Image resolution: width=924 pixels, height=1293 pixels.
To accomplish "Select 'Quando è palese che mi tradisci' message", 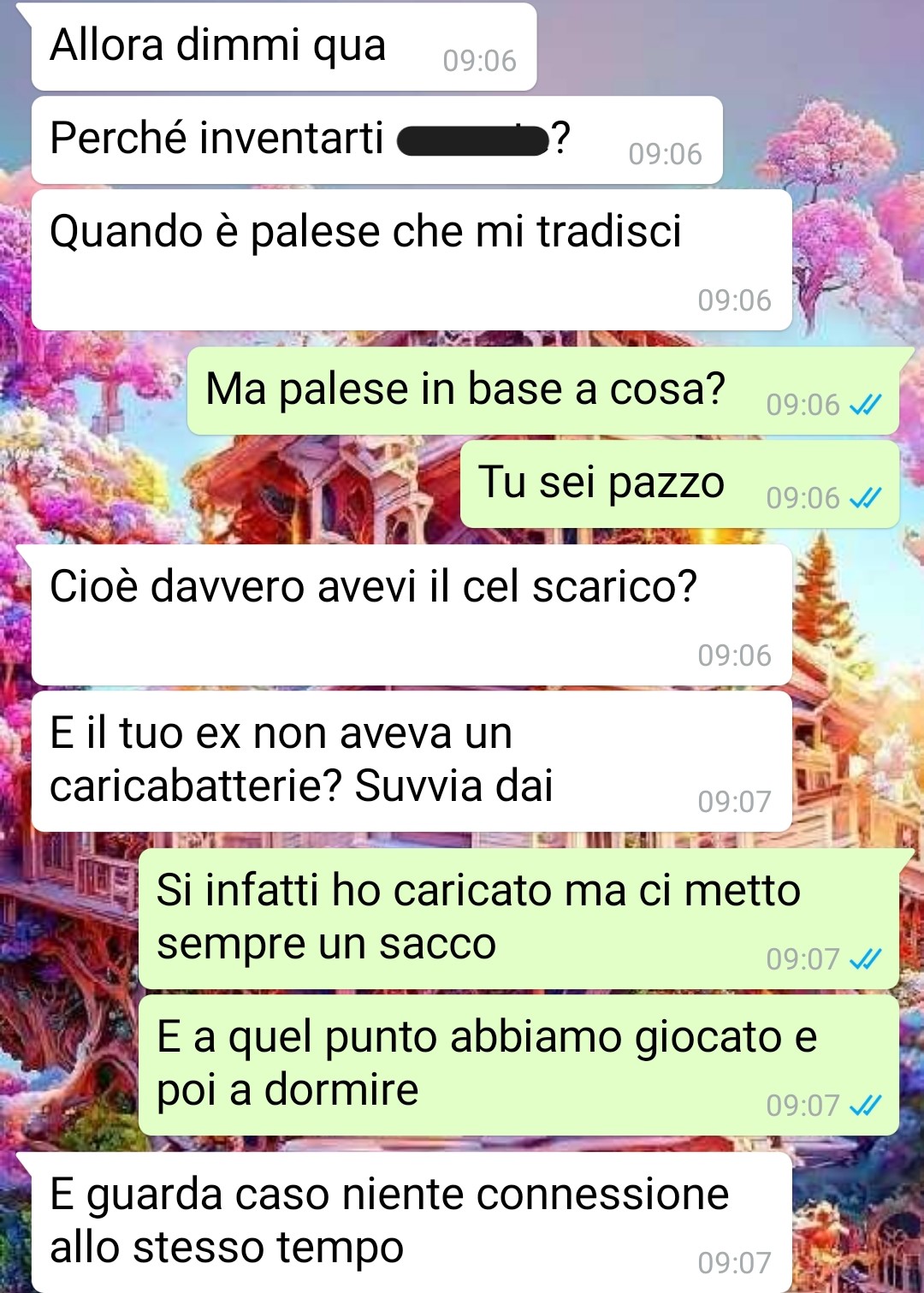I will pos(411,259).
